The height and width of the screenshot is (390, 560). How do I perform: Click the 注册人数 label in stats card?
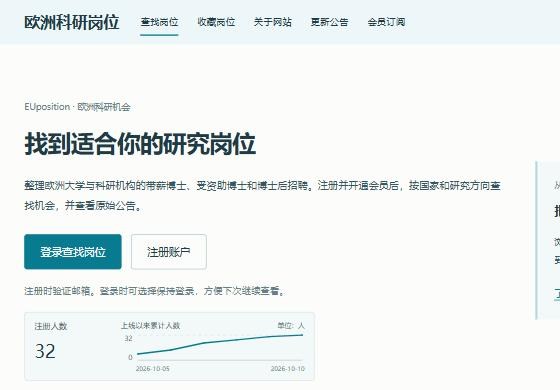pos(51,326)
